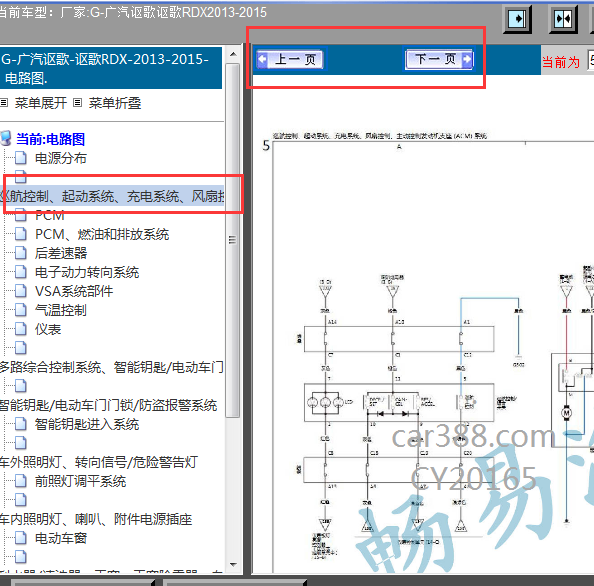Open the 电动车窗 entry
The height and width of the screenshot is (586, 594).
tap(61, 538)
